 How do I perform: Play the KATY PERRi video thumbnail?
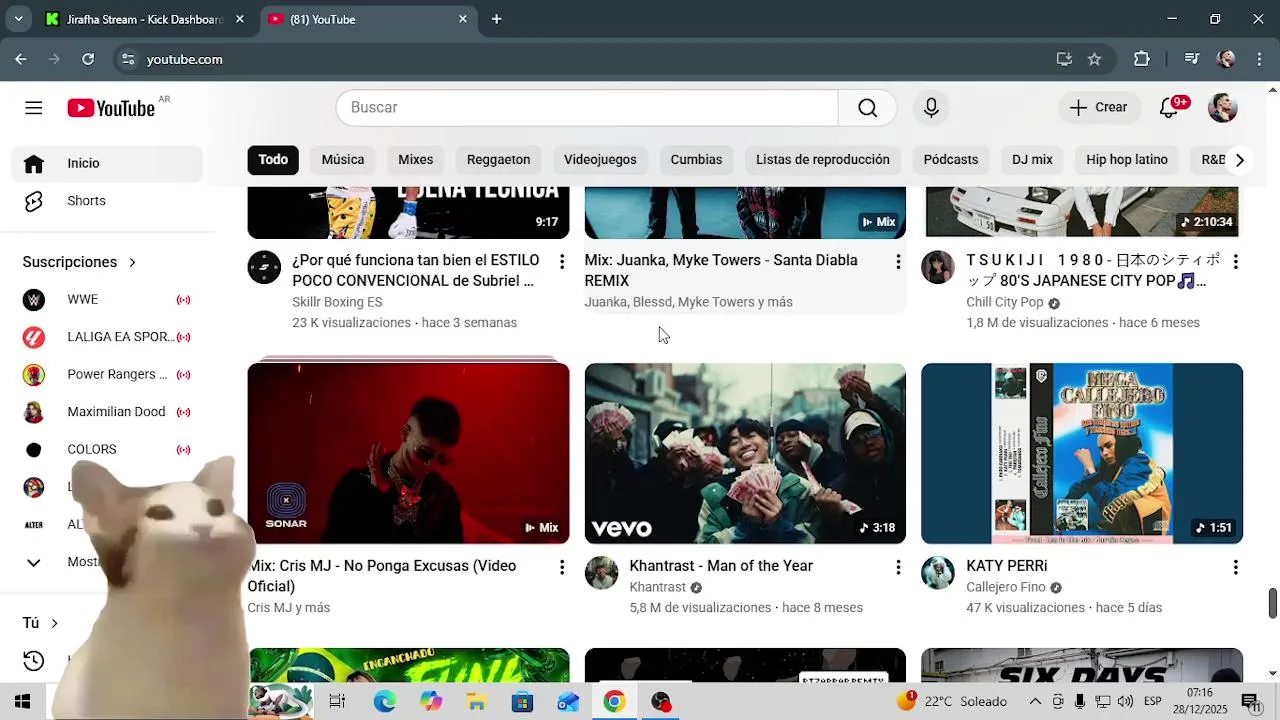(1082, 453)
